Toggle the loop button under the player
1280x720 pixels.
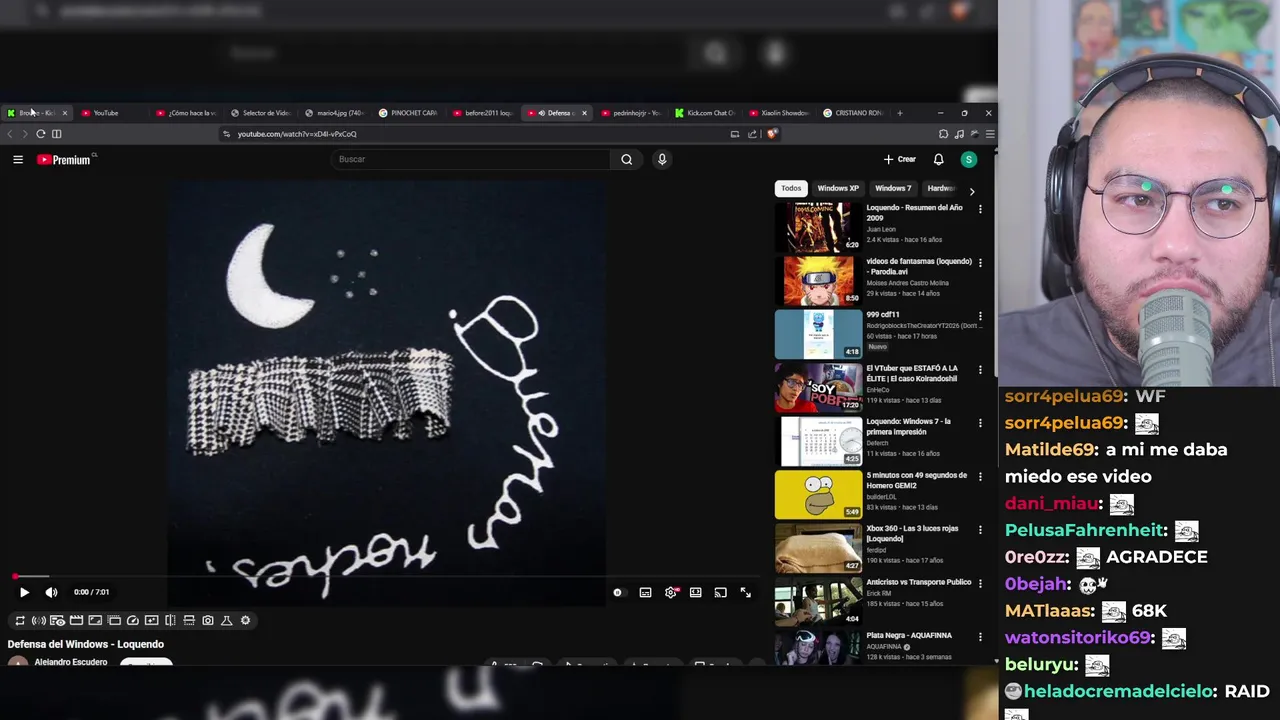(19, 620)
